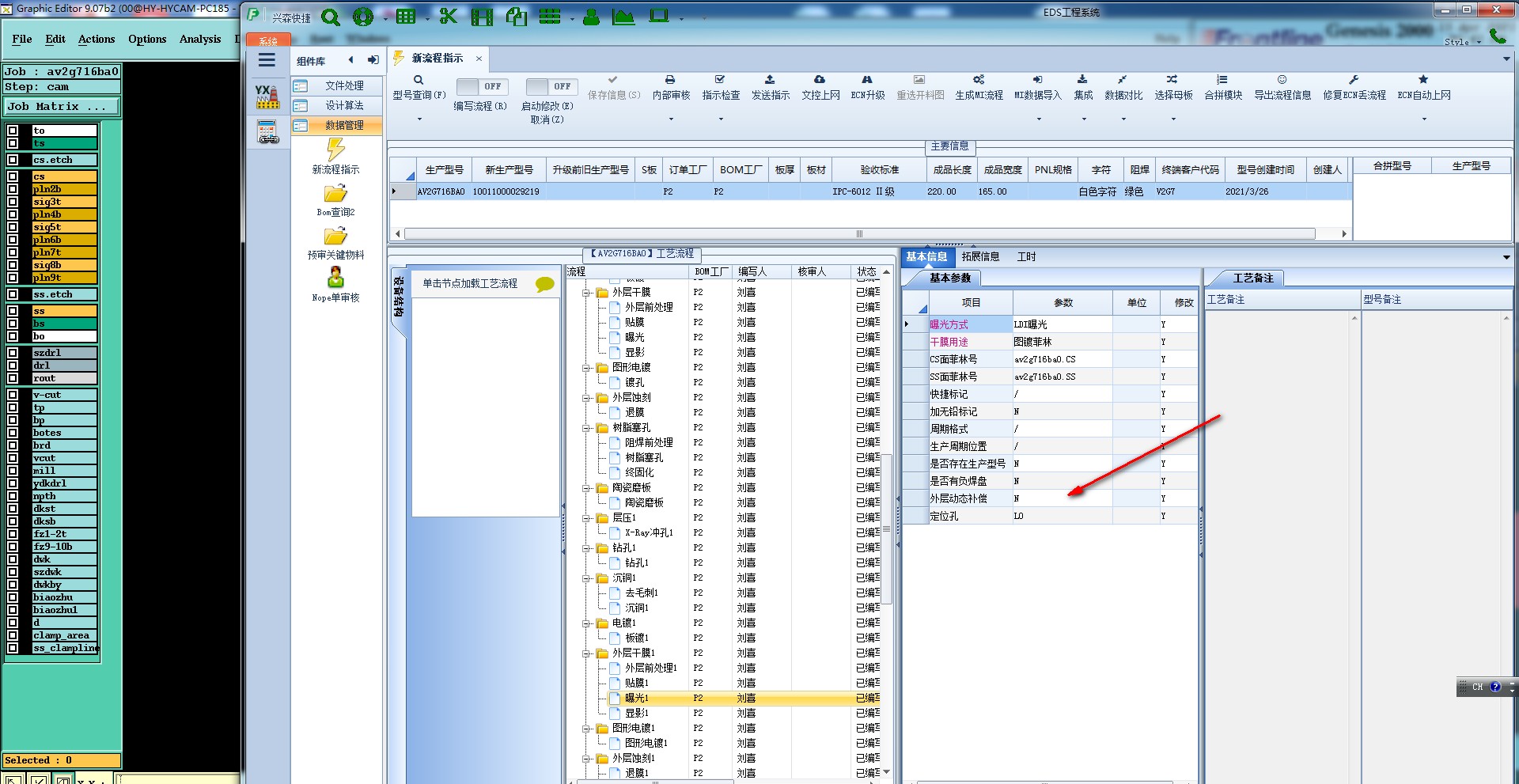Click the green lifebuoy help icon
The image size is (1519, 784).
[363, 17]
